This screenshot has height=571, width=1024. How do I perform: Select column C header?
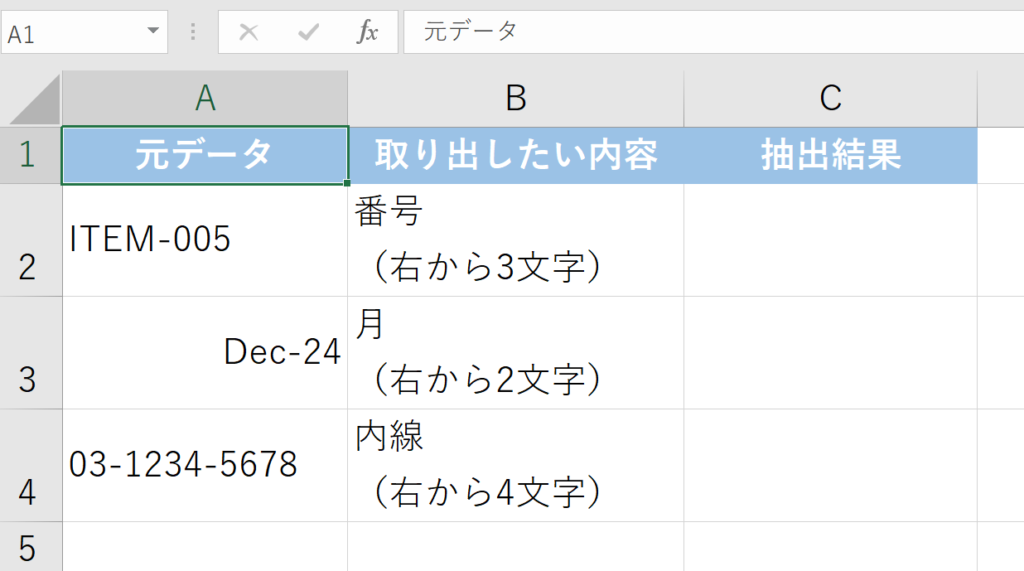coord(830,98)
